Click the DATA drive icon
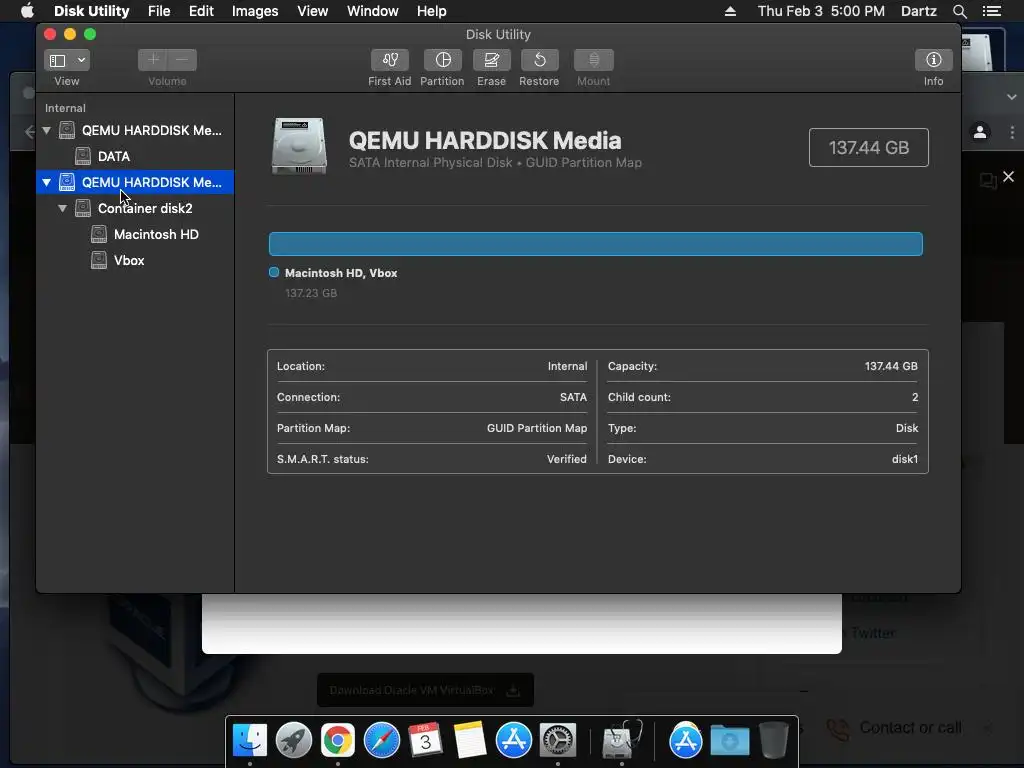This screenshot has height=768, width=1024. pyautogui.click(x=83, y=155)
